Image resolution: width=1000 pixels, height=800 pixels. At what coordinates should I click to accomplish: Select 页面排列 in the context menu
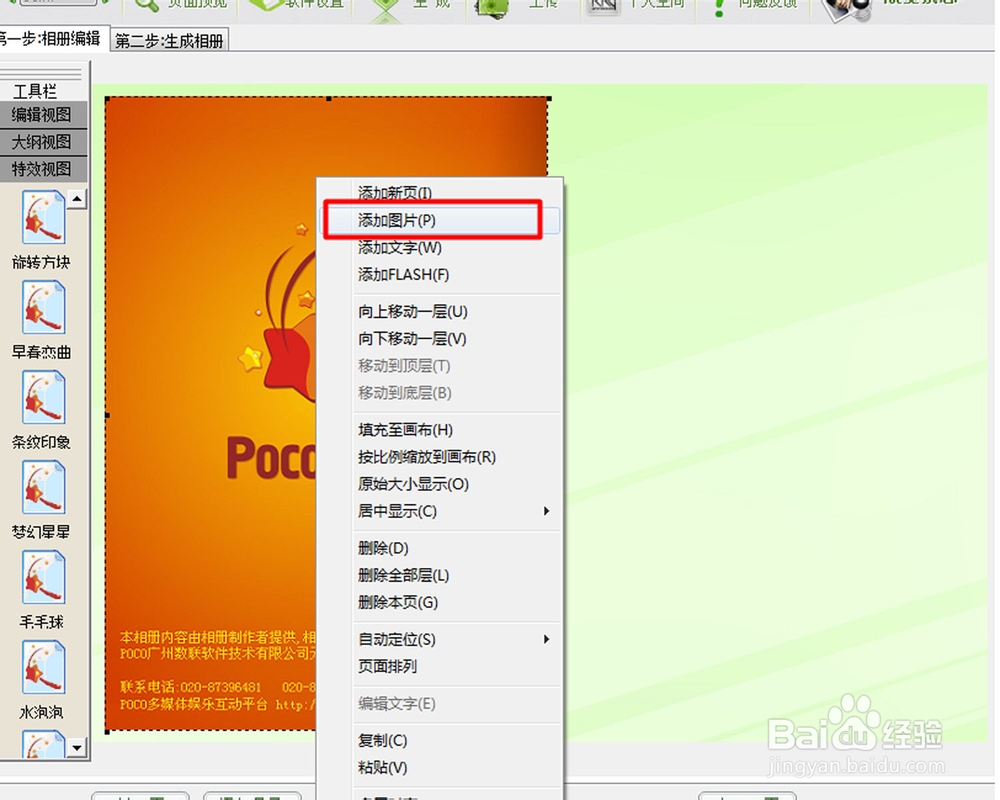click(x=440, y=667)
